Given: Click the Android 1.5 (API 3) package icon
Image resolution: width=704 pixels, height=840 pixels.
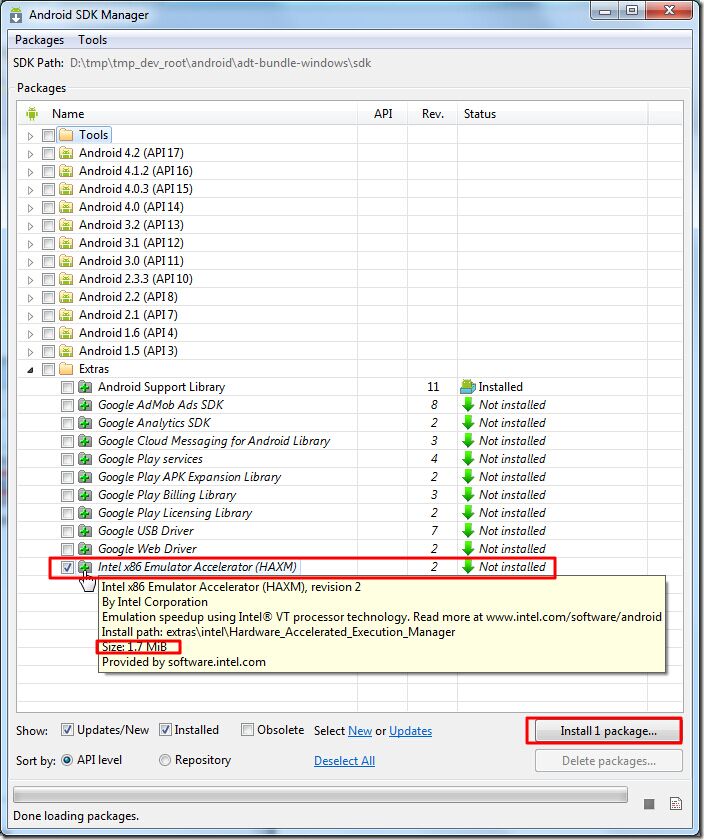Looking at the screenshot, I should click(66, 351).
